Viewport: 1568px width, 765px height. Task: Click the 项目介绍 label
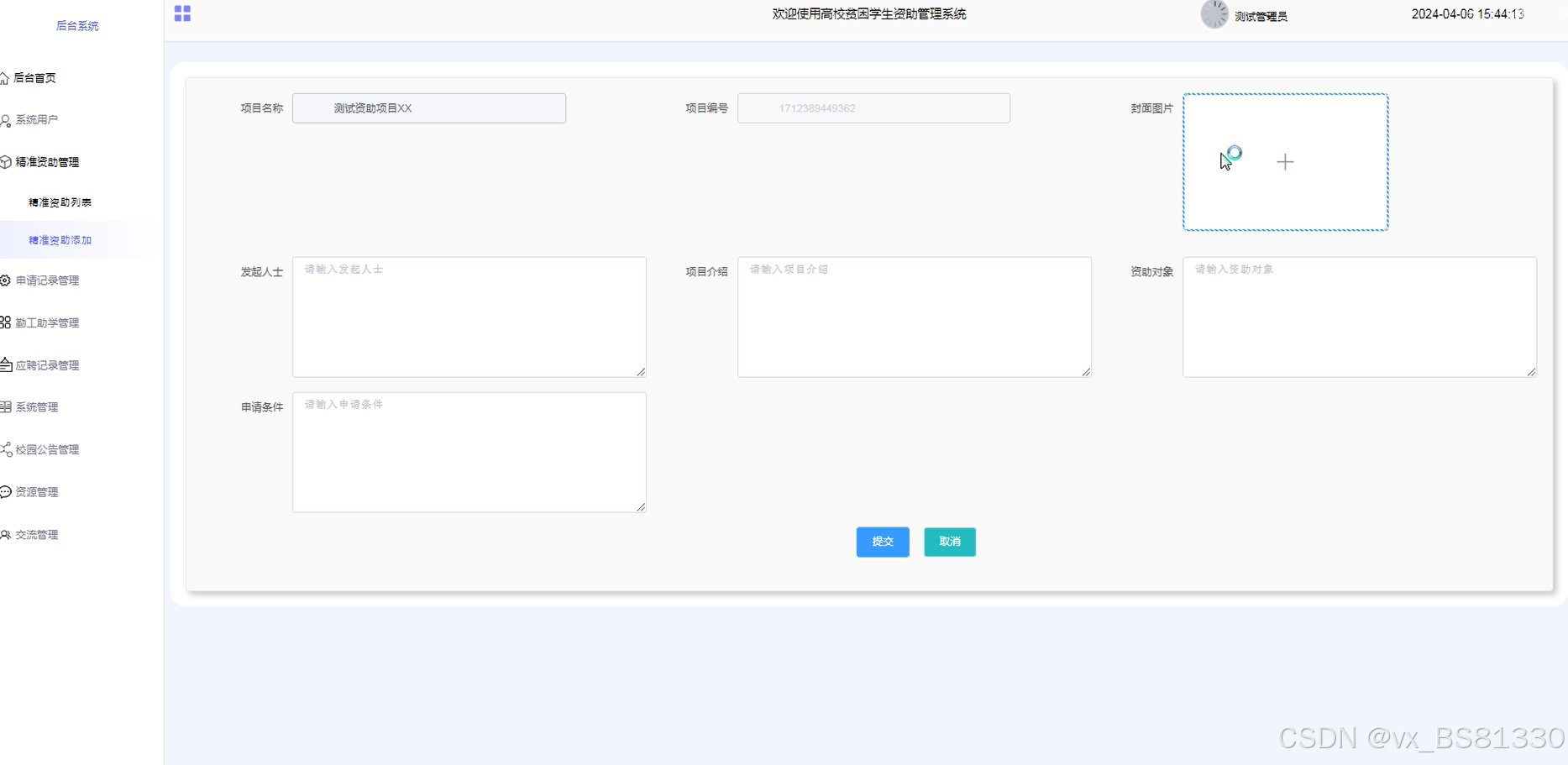click(707, 272)
